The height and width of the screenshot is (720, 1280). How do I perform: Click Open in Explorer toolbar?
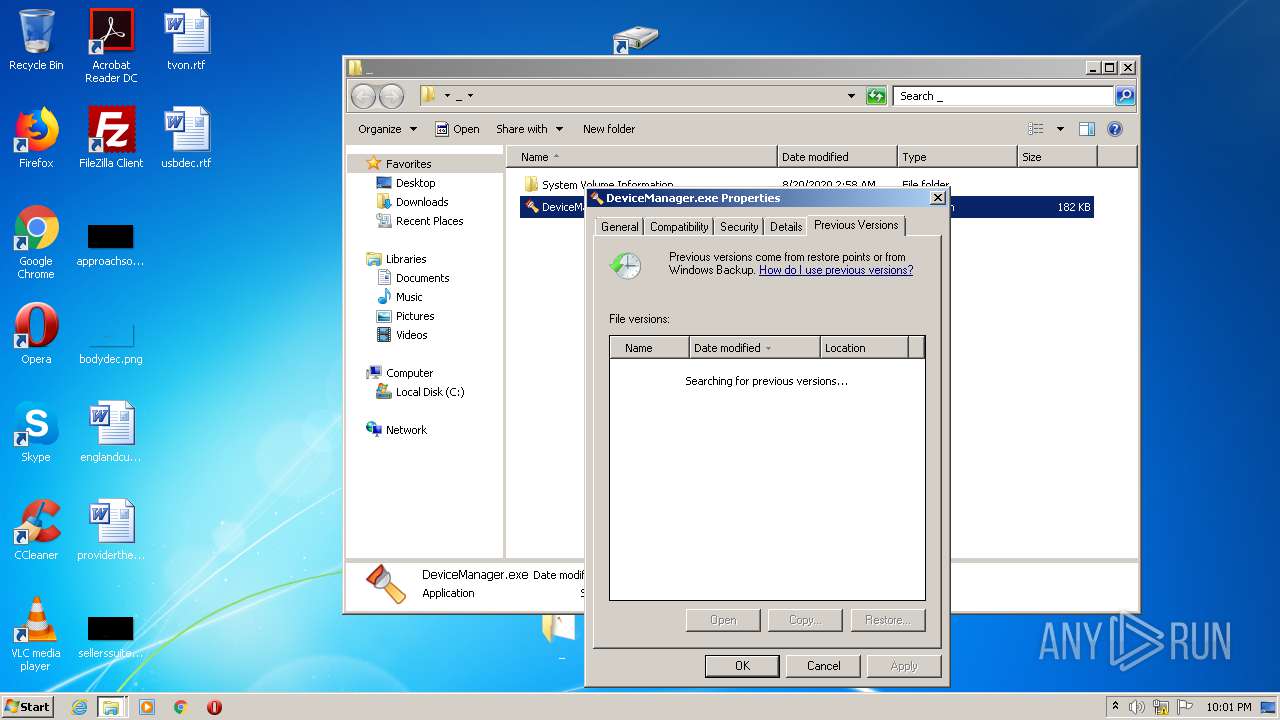pyautogui.click(x=457, y=129)
